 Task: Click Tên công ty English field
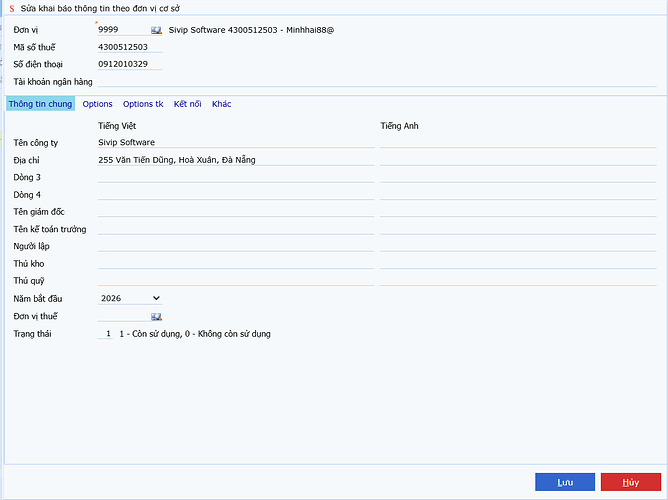(x=518, y=142)
